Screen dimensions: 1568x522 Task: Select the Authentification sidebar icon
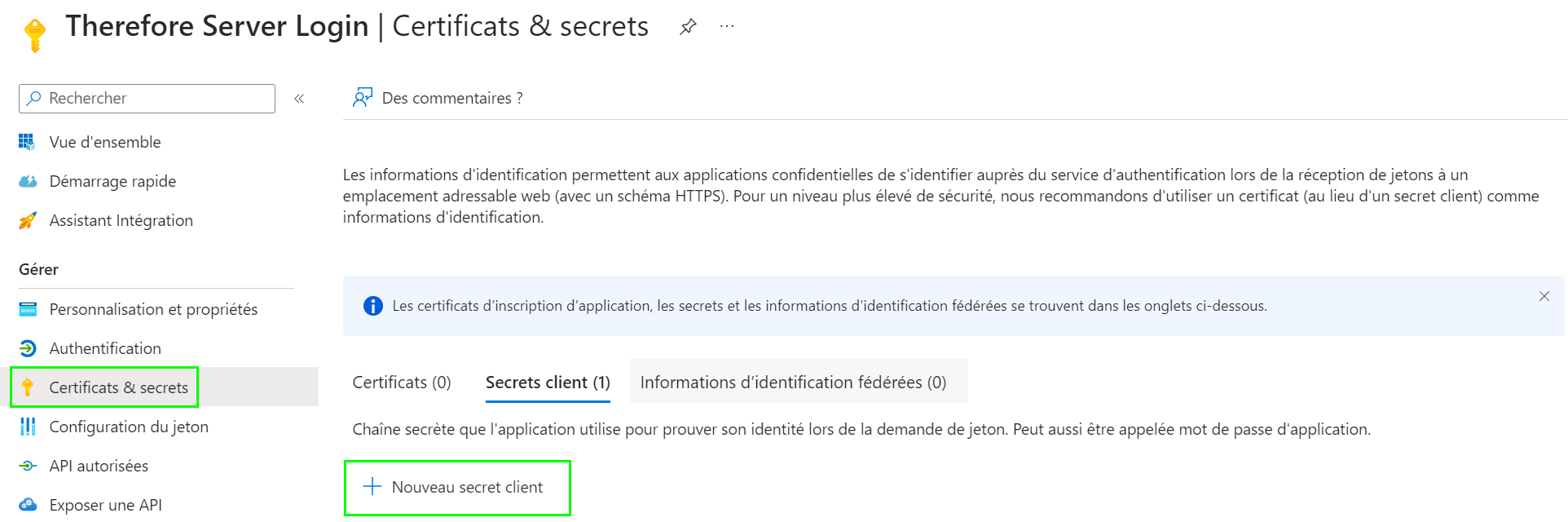coord(28,348)
